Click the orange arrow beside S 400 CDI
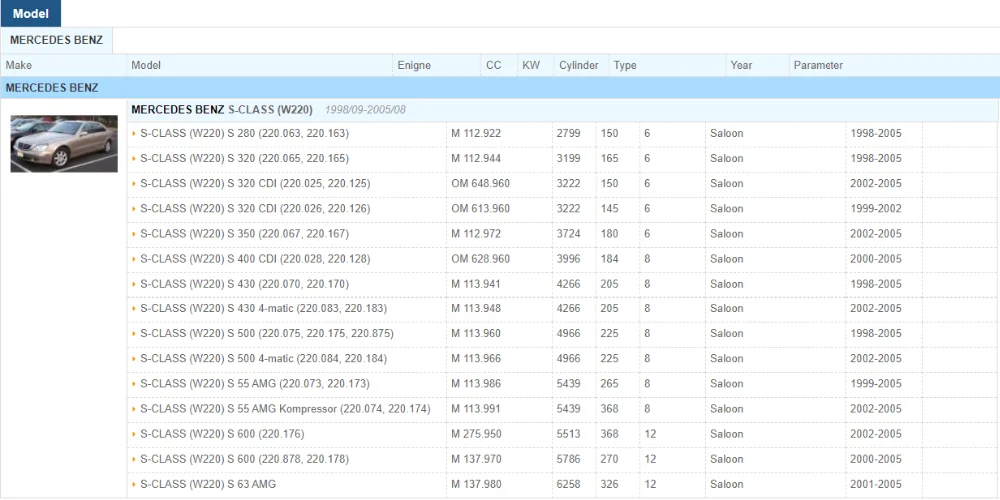The height and width of the screenshot is (500, 1000). coord(134,259)
